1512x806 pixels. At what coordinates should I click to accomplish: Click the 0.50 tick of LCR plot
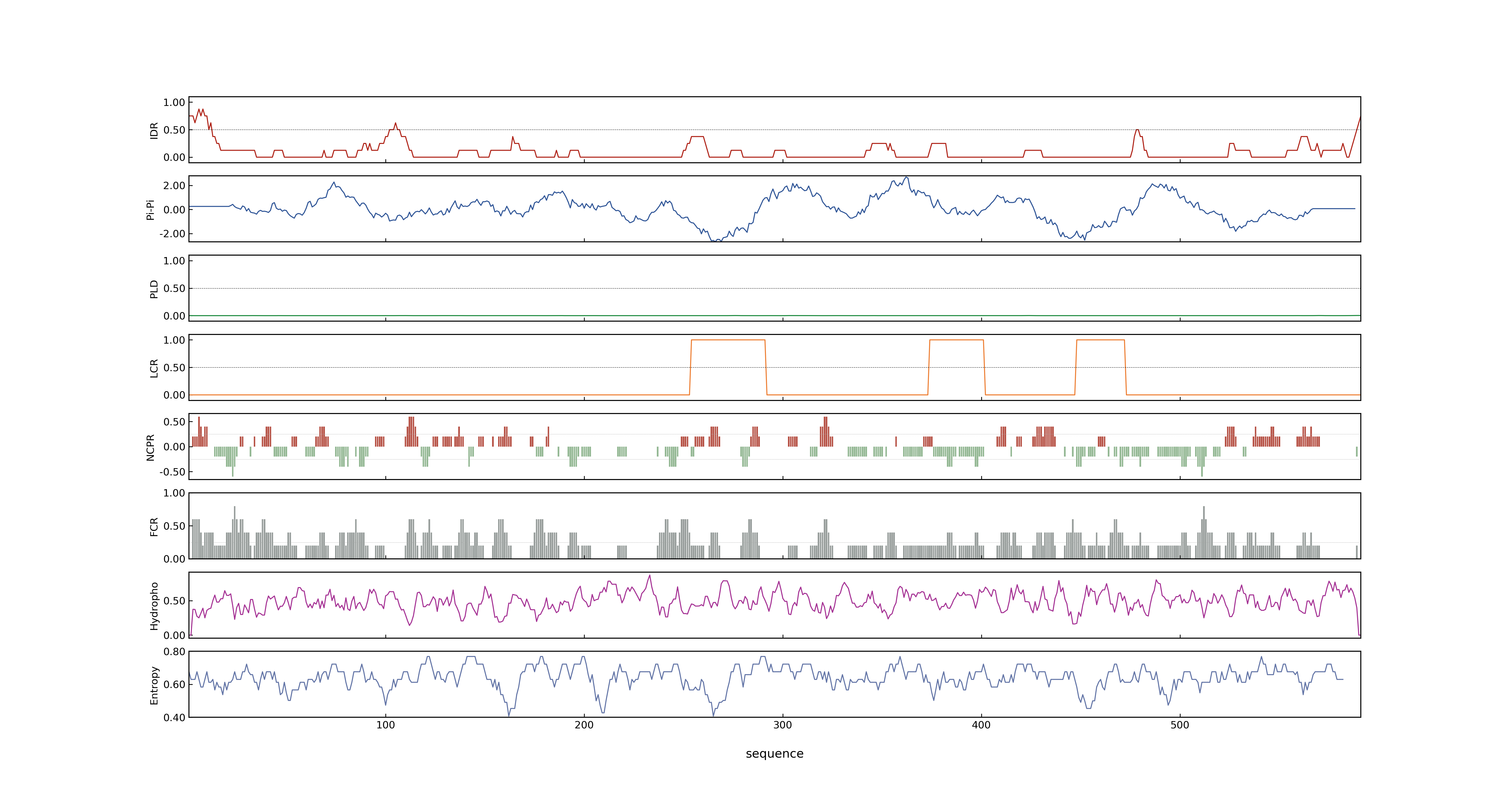tap(174, 368)
